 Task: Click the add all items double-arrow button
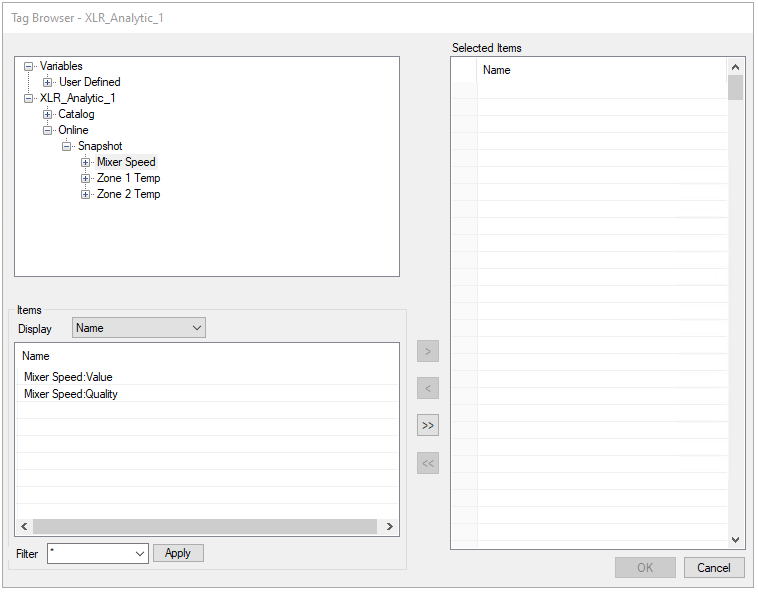428,425
